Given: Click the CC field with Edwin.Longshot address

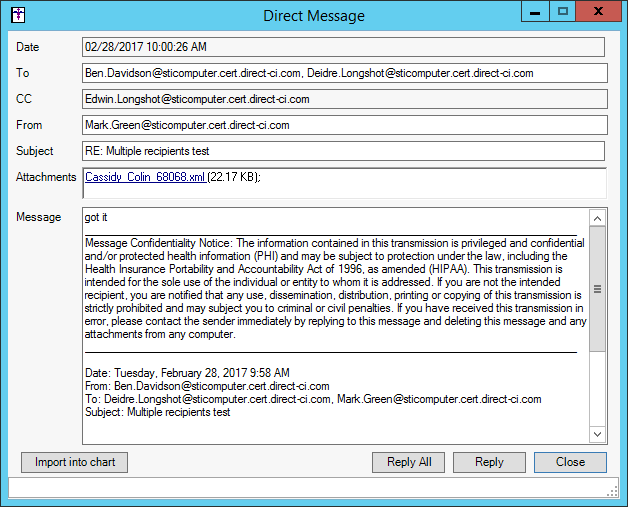Looking at the screenshot, I should click(x=344, y=99).
